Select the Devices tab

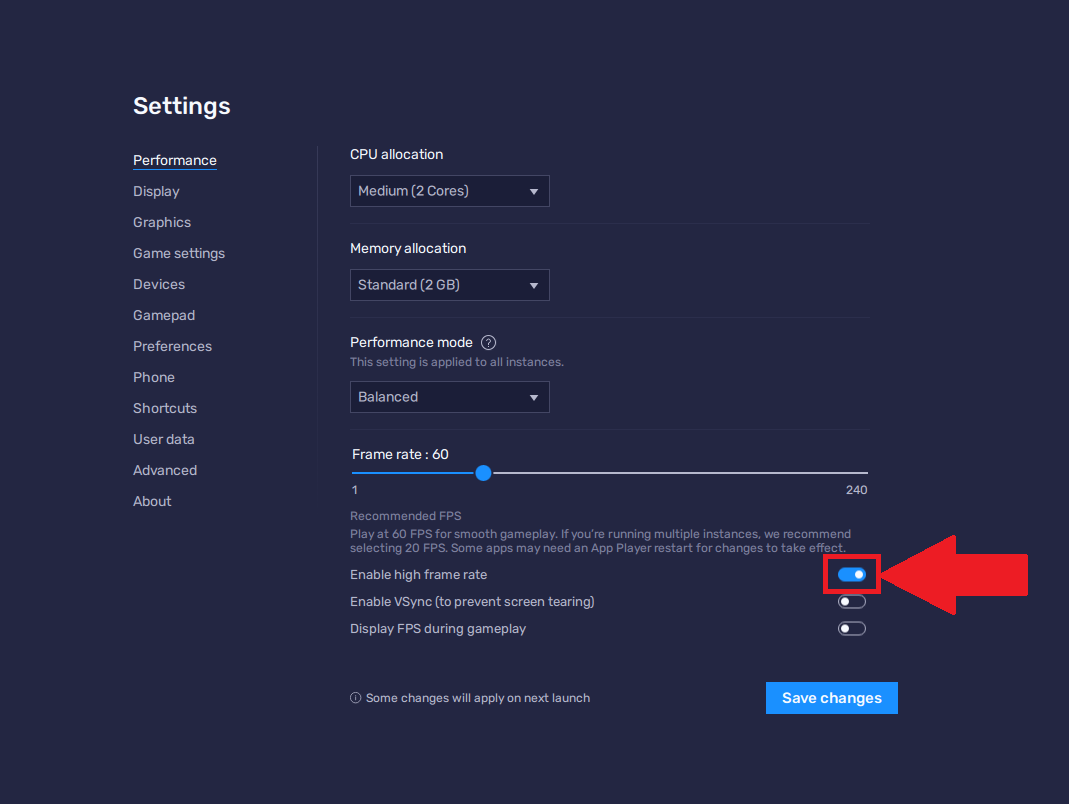(159, 284)
